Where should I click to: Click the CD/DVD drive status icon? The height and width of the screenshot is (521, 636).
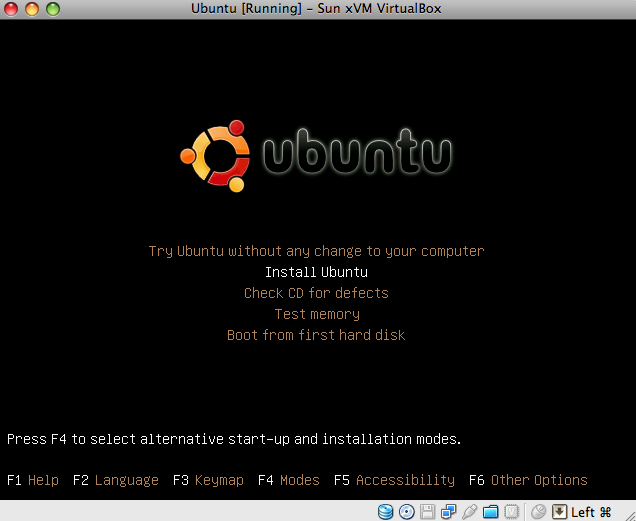(406, 512)
